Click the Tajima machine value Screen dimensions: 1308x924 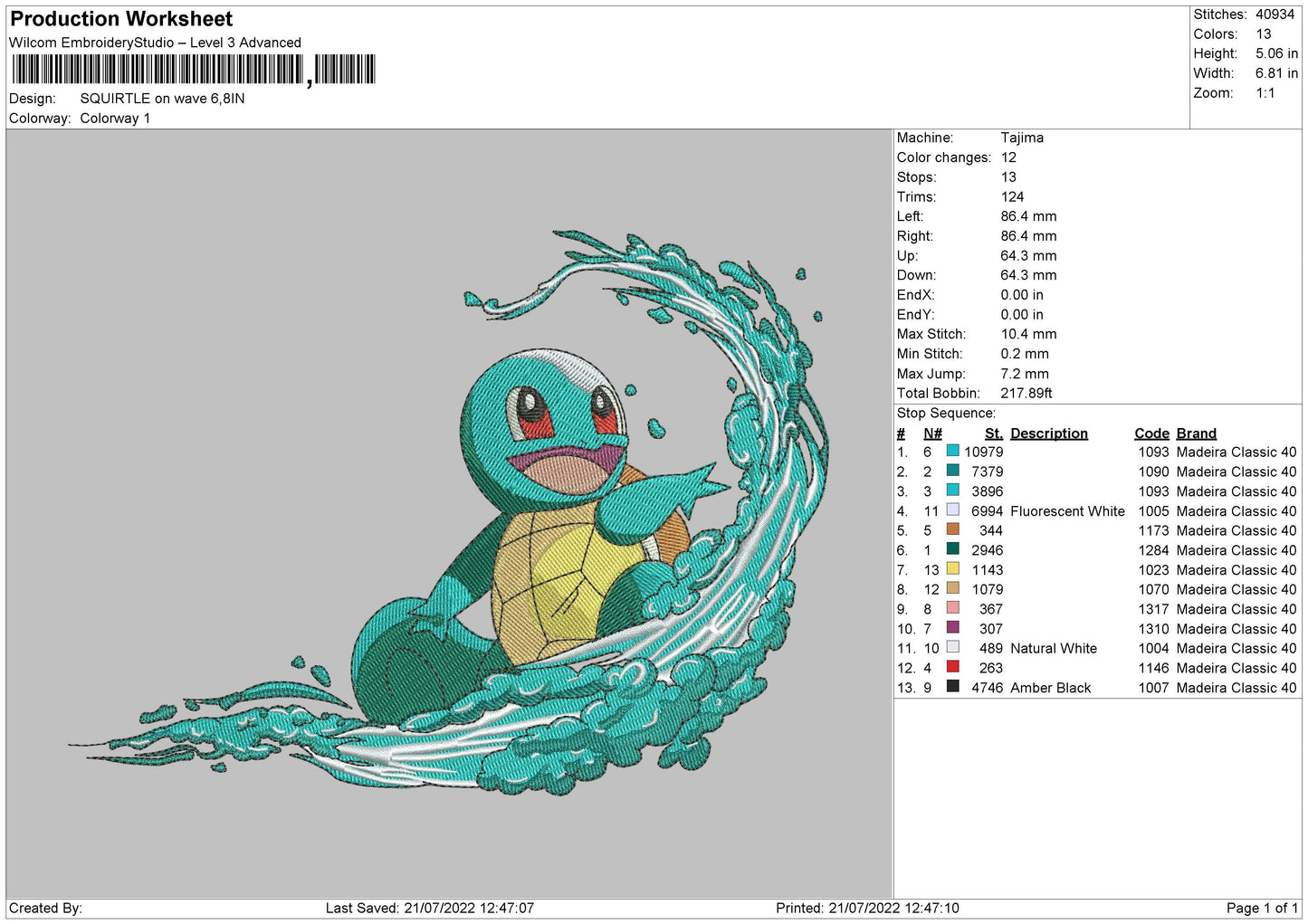1022,138
